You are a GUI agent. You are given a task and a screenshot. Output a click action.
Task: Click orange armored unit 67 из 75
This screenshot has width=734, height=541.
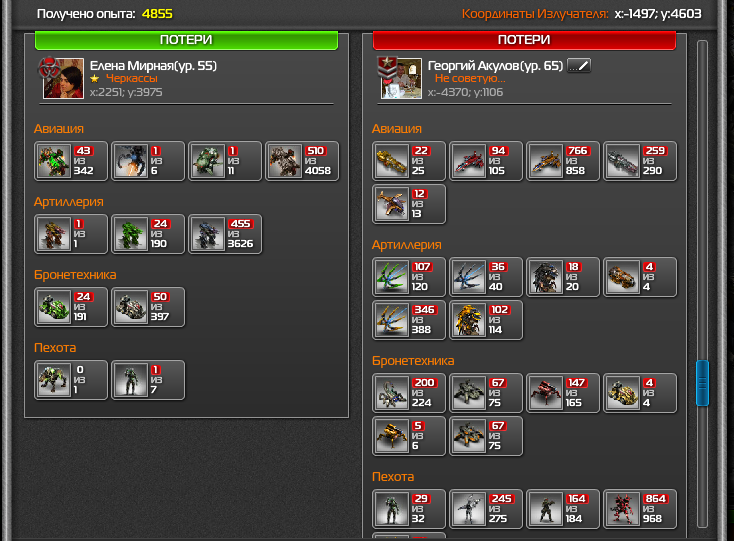486,436
